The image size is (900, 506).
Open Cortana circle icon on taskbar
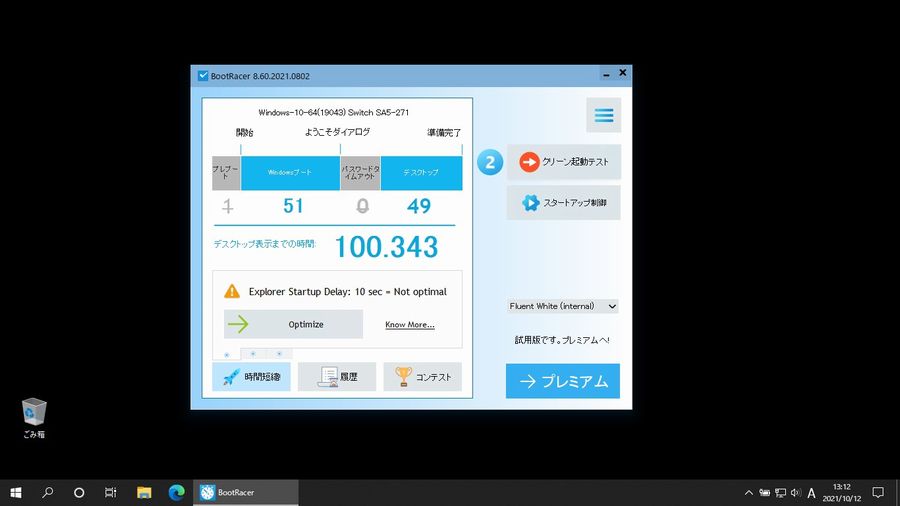coord(79,492)
